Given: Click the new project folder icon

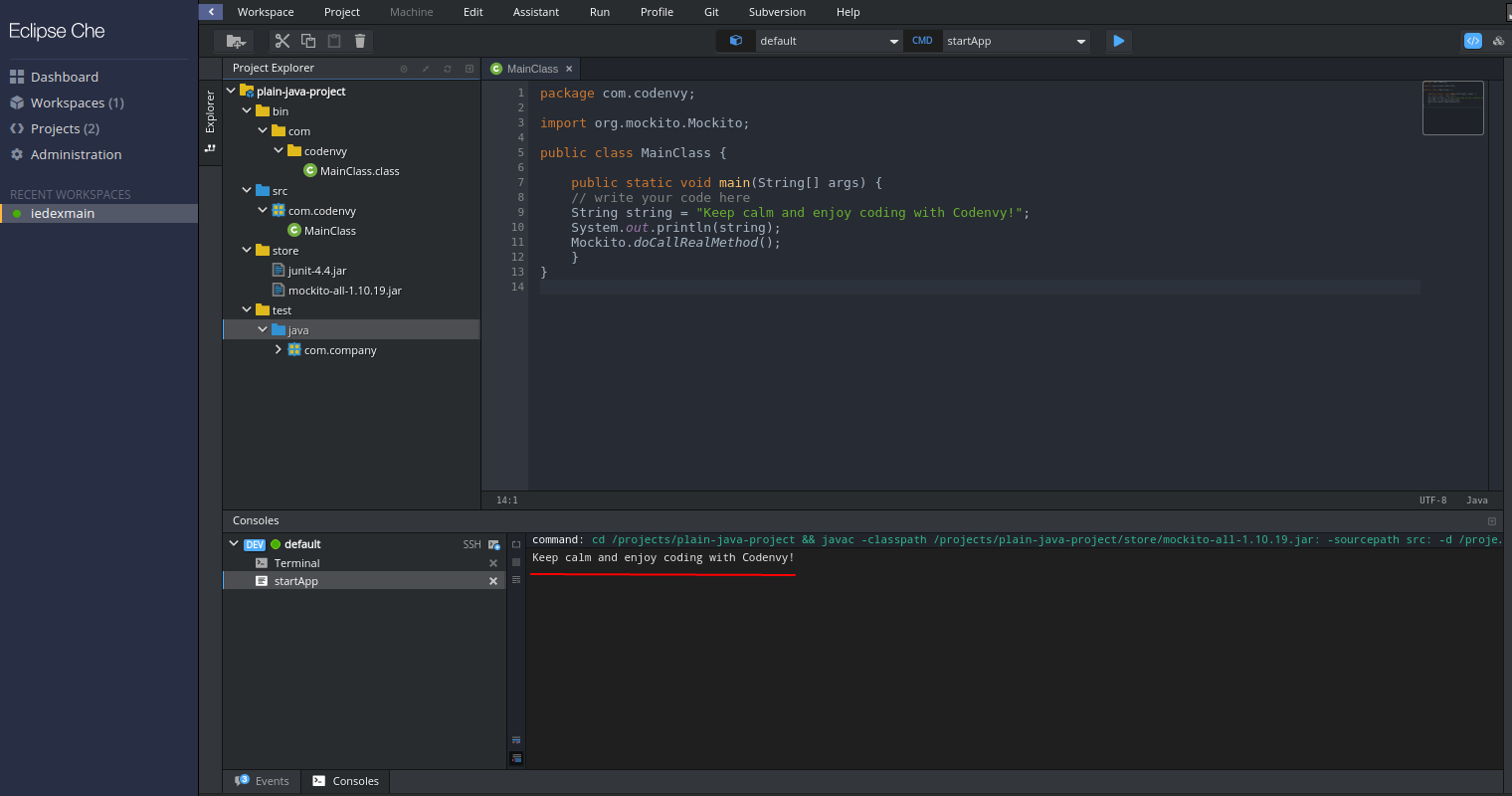Looking at the screenshot, I should (x=235, y=41).
